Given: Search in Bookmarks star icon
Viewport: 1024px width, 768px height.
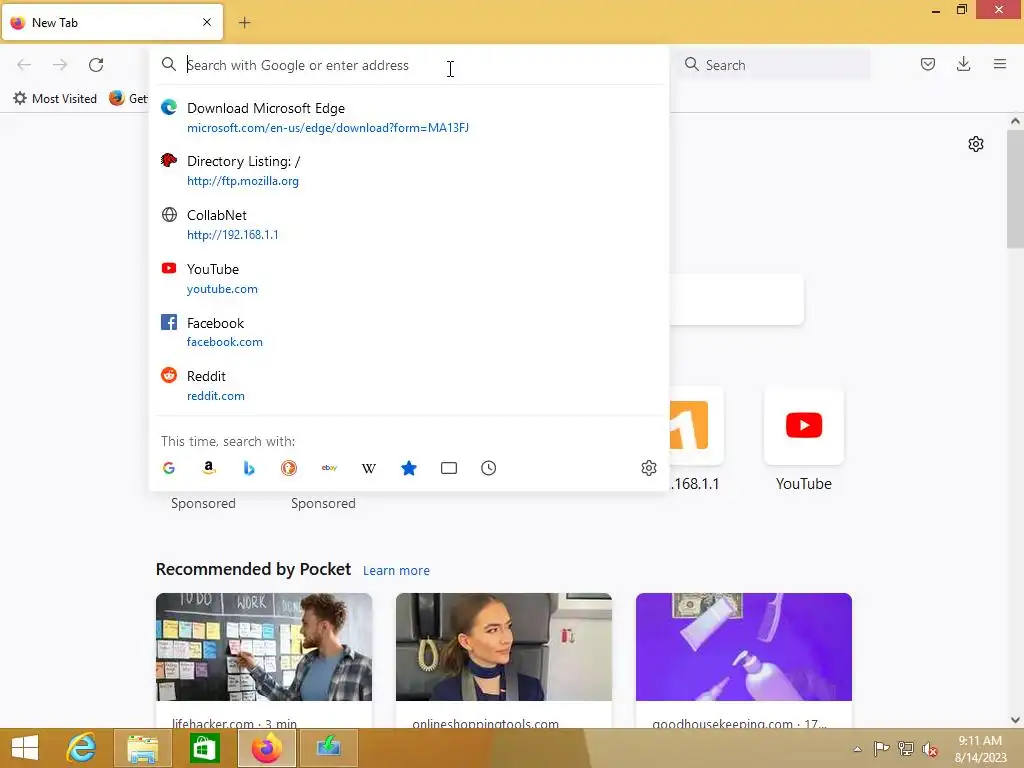Looking at the screenshot, I should (x=409, y=468).
